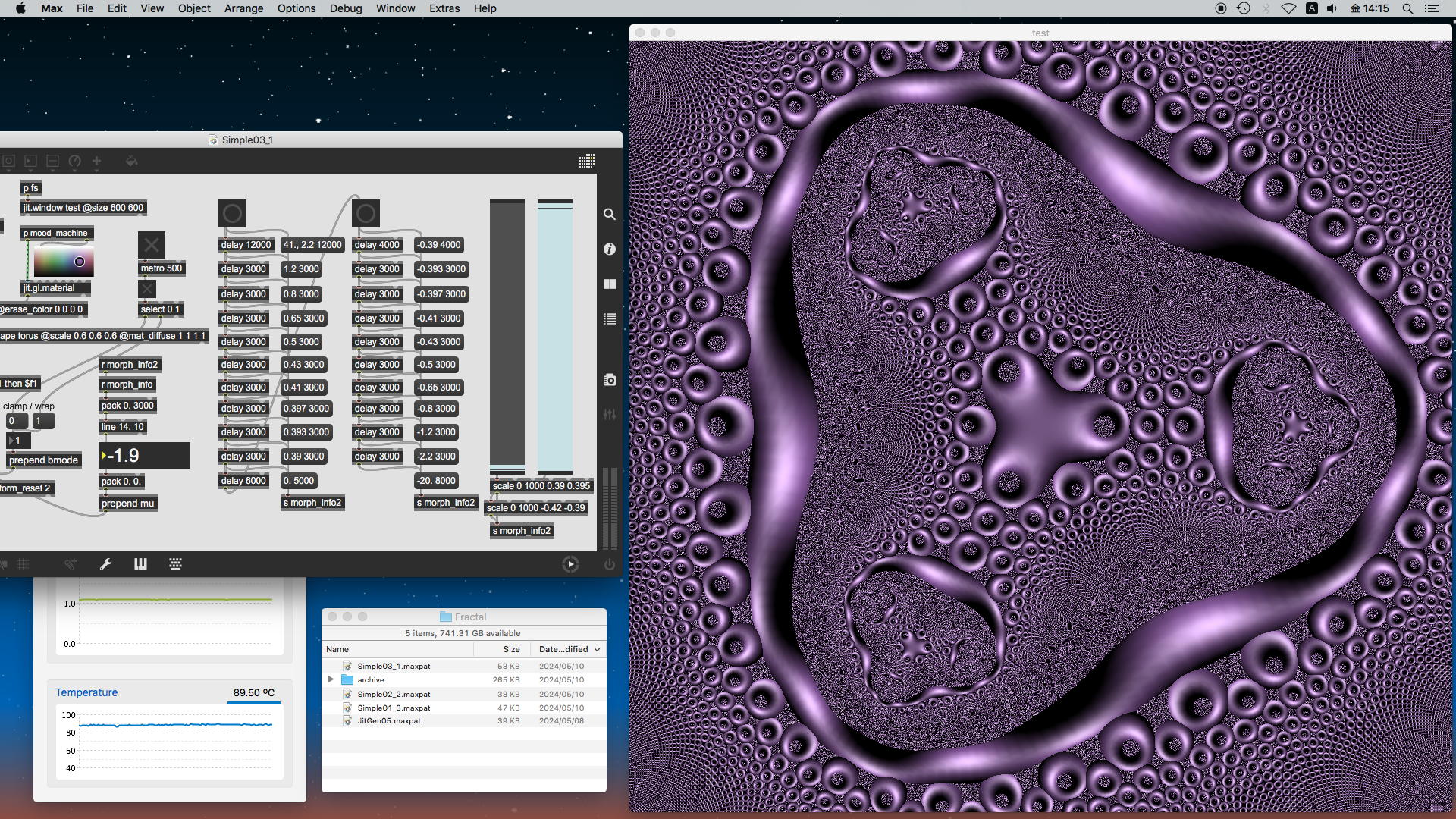Click the bang button above delay 12000

coord(232,214)
